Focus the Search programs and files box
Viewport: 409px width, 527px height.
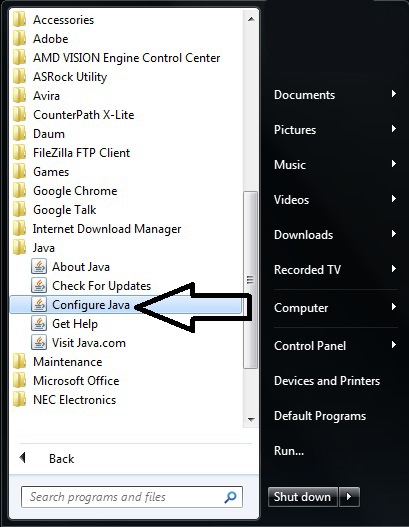pos(131,497)
